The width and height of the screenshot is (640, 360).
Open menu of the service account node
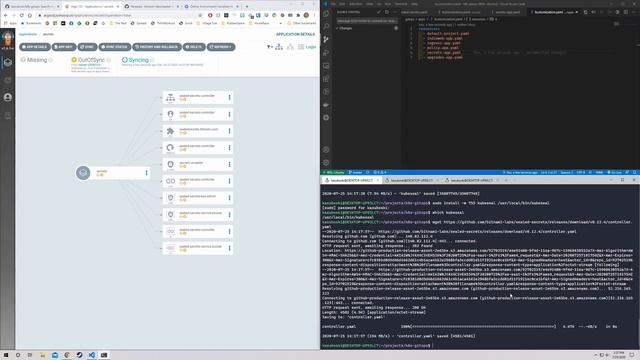point(229,114)
